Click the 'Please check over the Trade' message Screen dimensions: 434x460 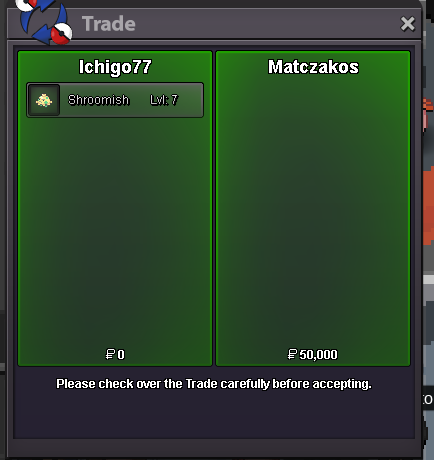214,384
